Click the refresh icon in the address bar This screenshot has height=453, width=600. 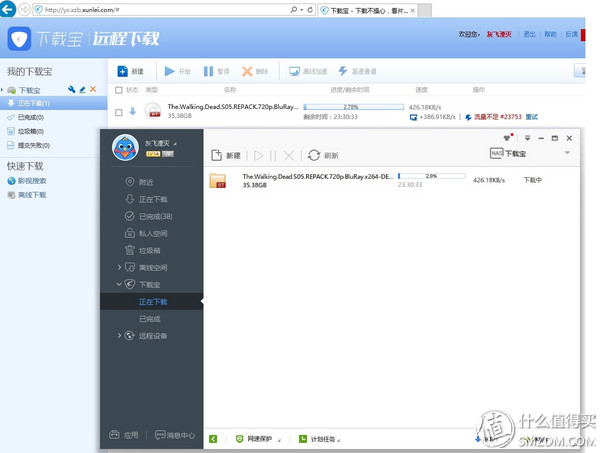coord(310,10)
